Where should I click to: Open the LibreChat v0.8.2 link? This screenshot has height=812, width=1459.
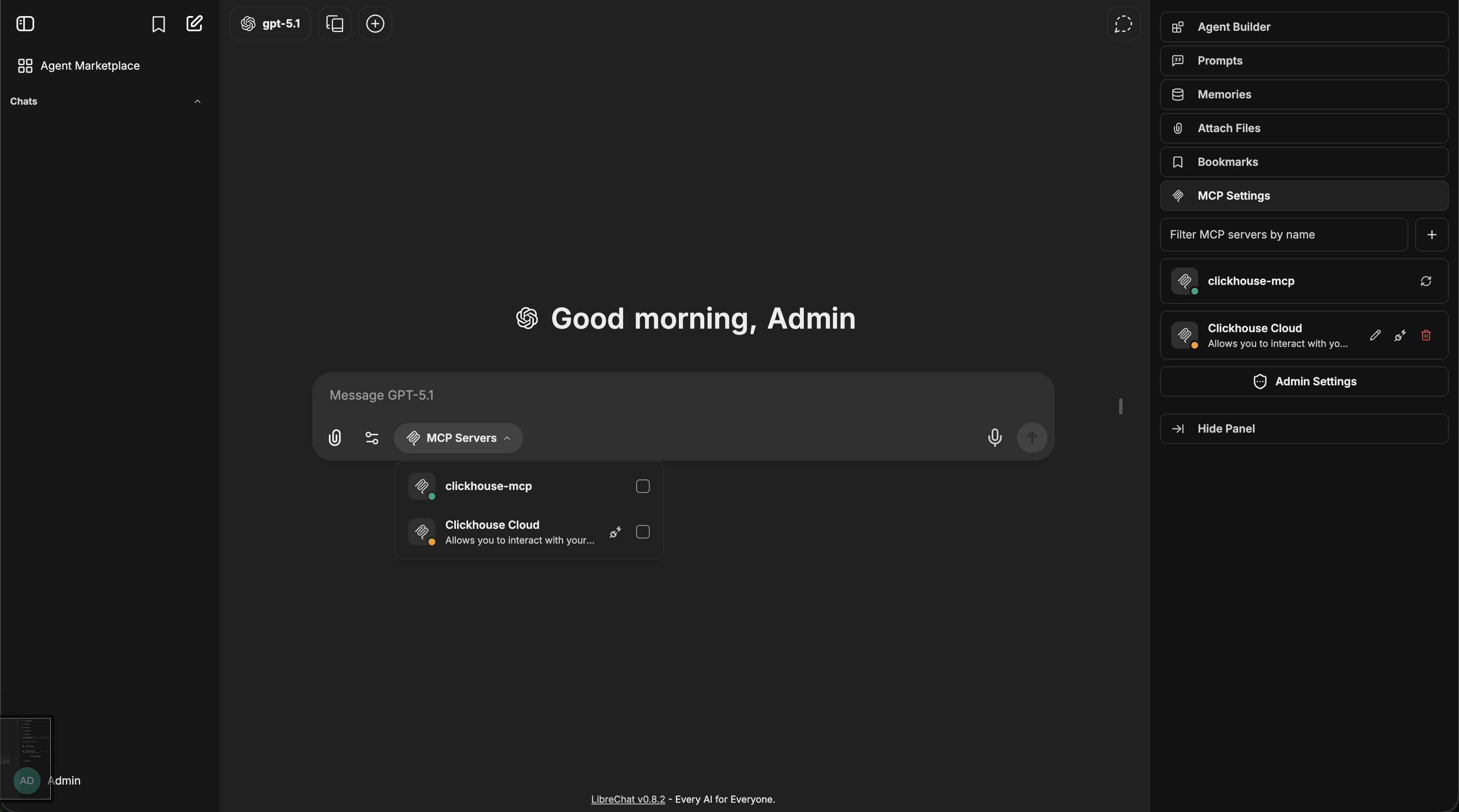(x=628, y=799)
